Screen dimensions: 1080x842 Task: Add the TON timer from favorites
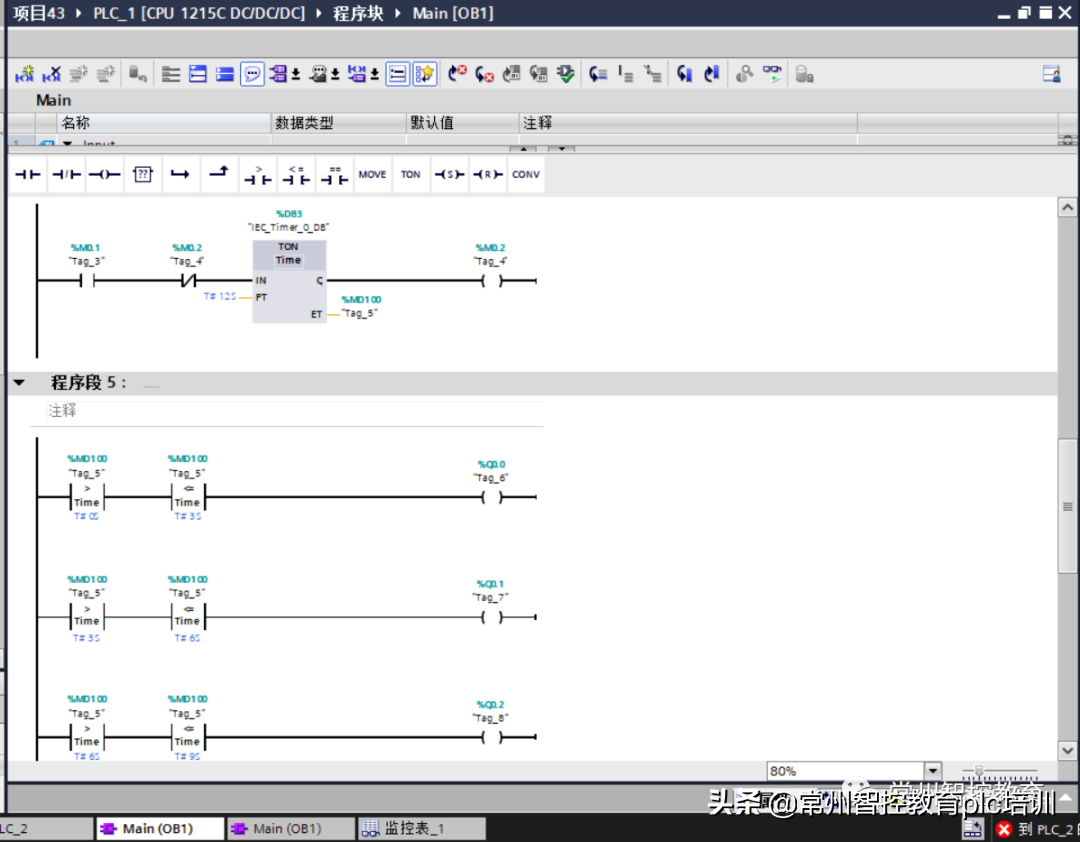pyautogui.click(x=411, y=174)
